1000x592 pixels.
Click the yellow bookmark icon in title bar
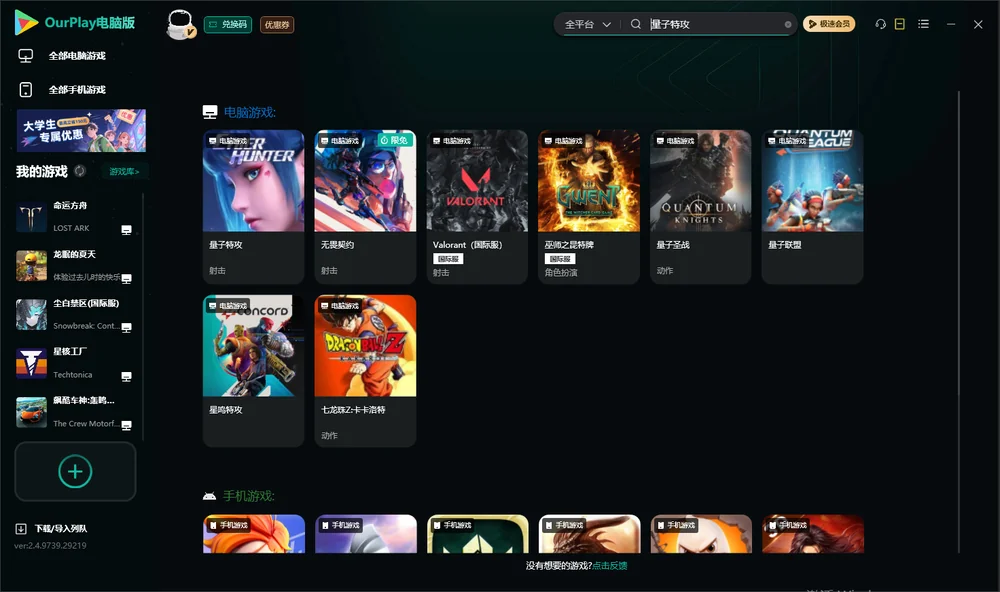(x=899, y=24)
